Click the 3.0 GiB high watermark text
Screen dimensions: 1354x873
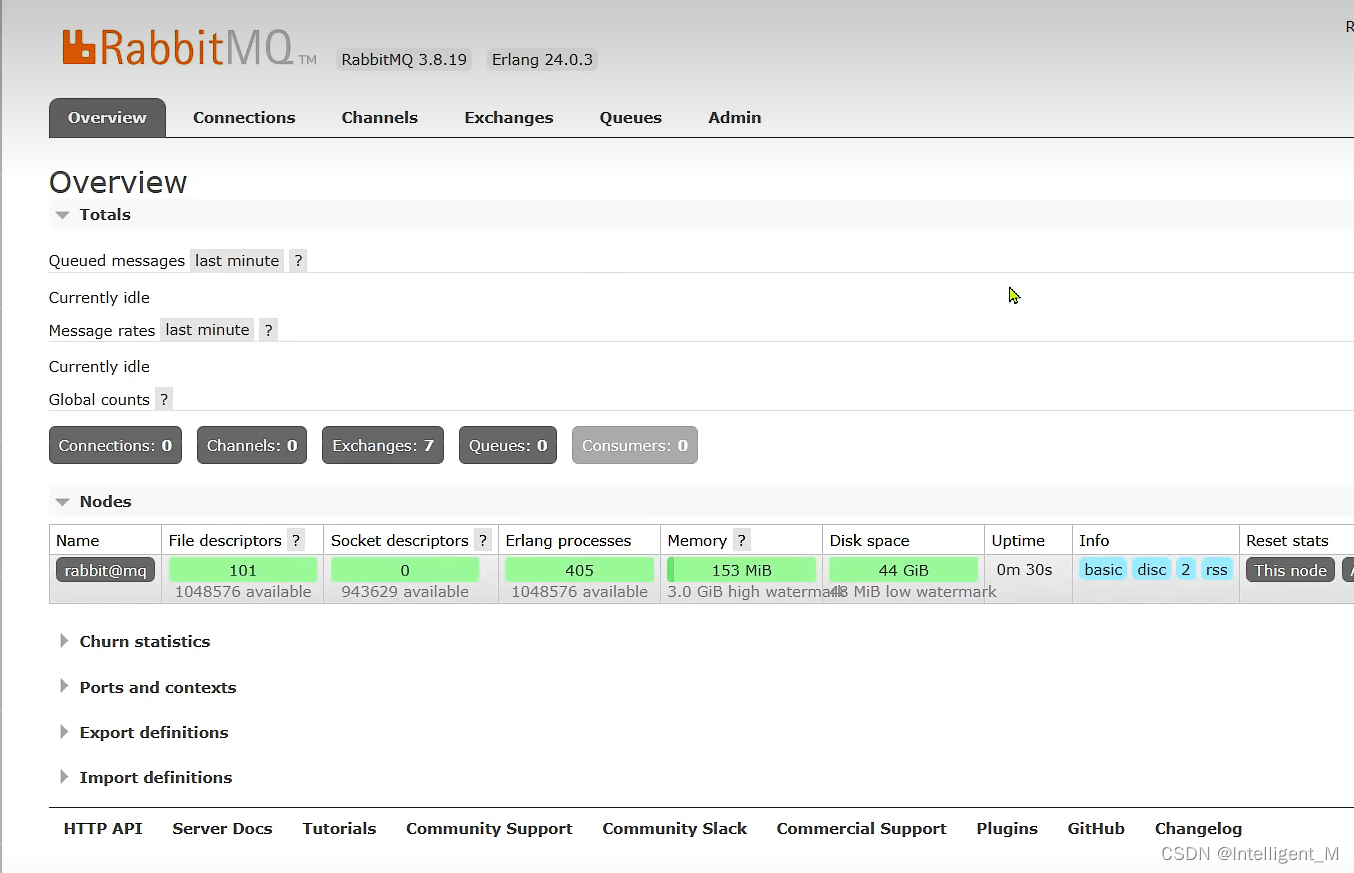click(754, 592)
